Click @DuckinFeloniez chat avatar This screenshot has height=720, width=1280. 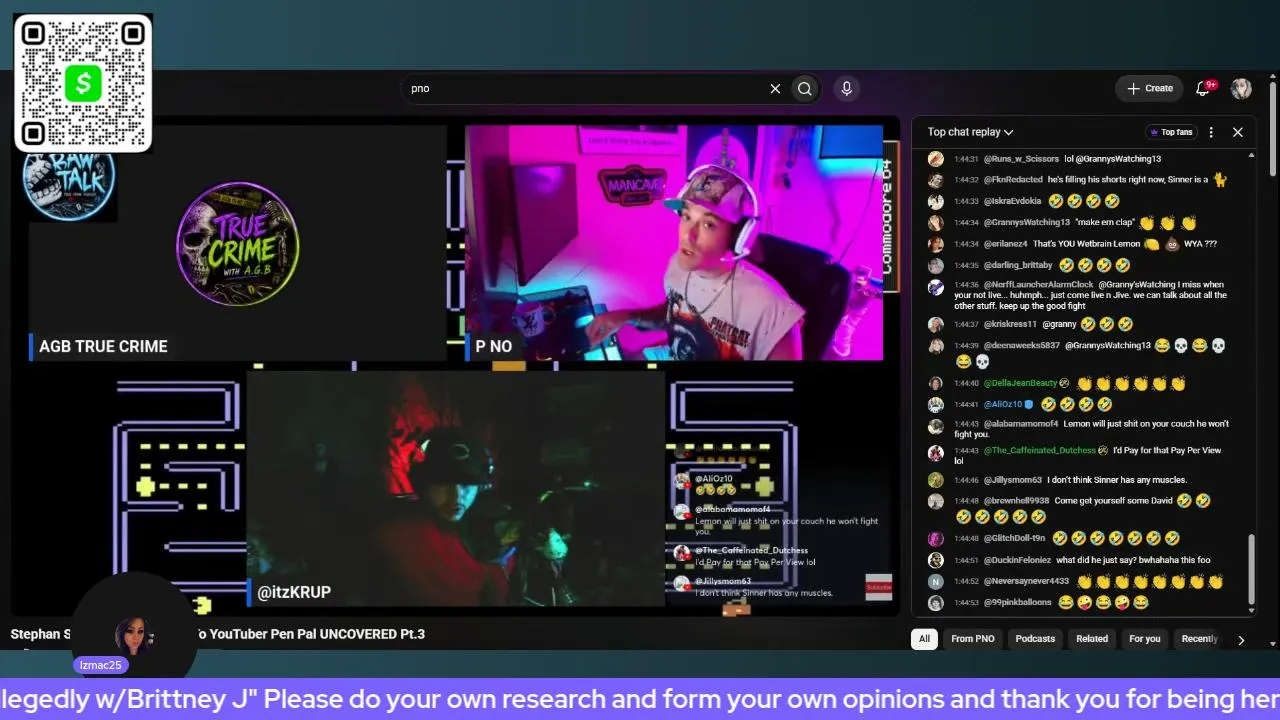click(x=936, y=560)
